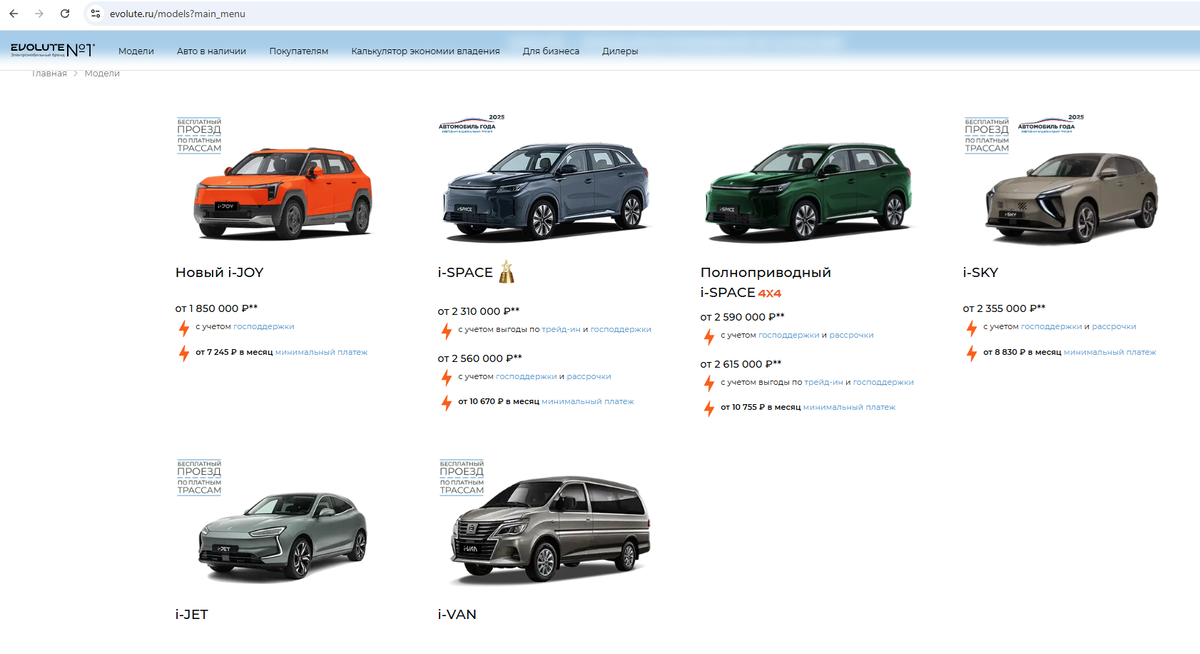
Task: Click трейд-ин link under i-SPACE 4x4
Action: [x=823, y=383]
